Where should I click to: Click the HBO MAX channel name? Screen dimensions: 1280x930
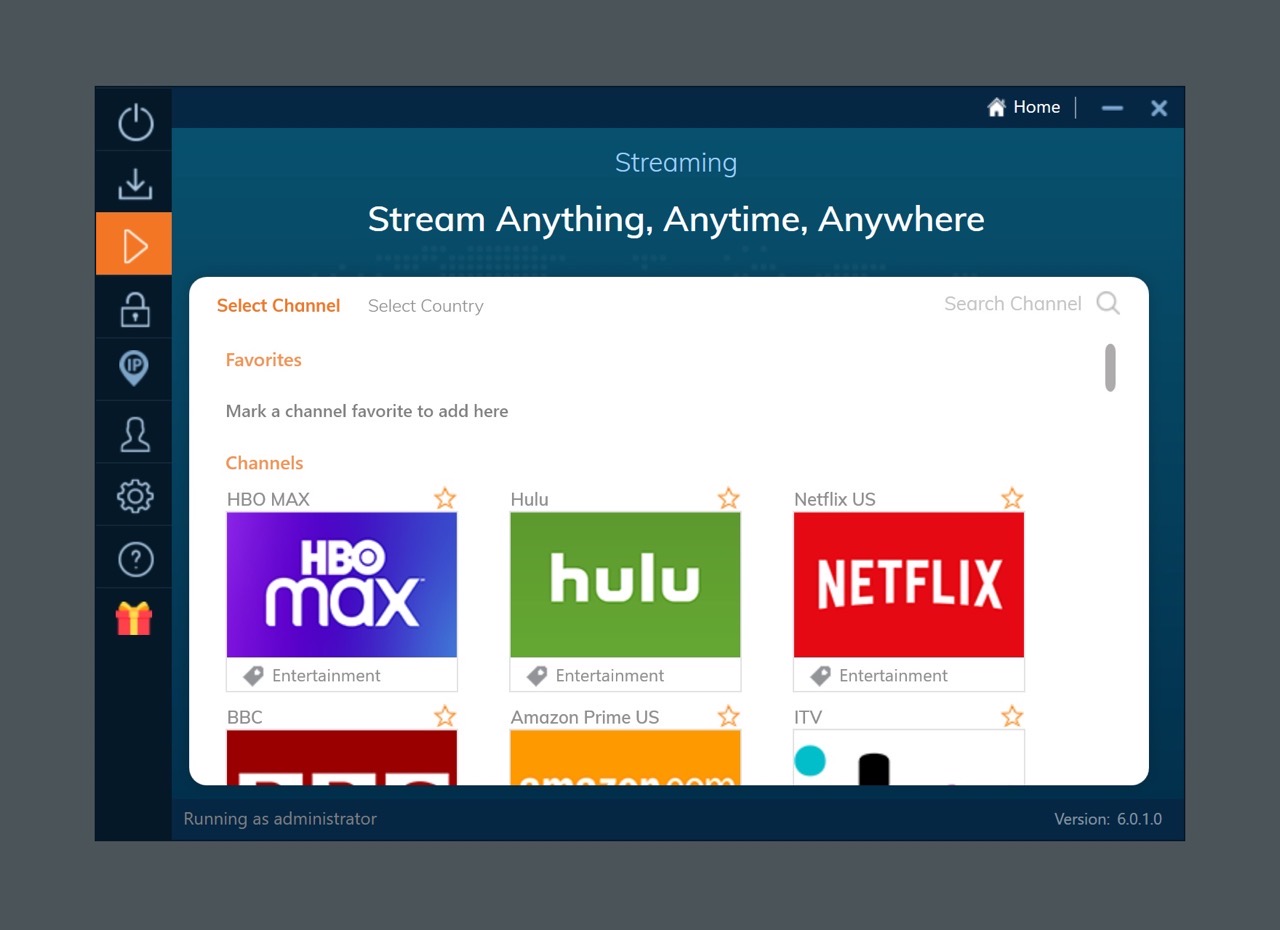[268, 499]
